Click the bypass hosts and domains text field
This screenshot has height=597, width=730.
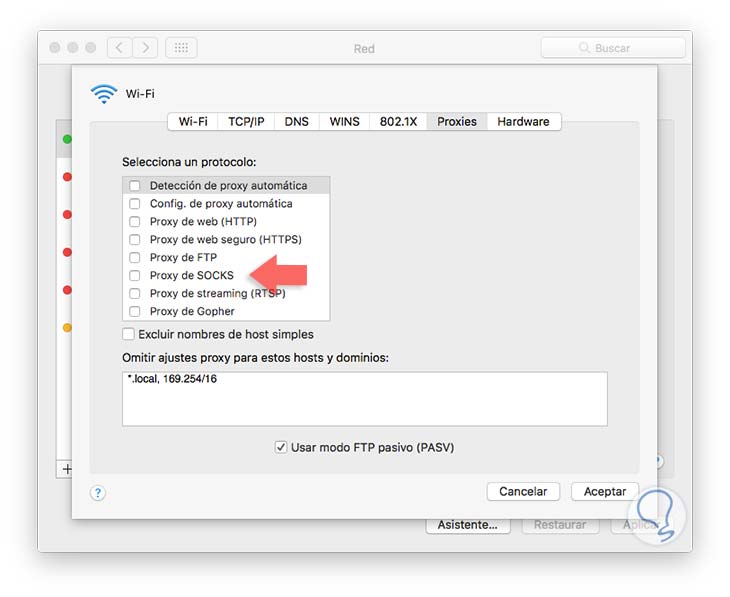click(x=365, y=399)
